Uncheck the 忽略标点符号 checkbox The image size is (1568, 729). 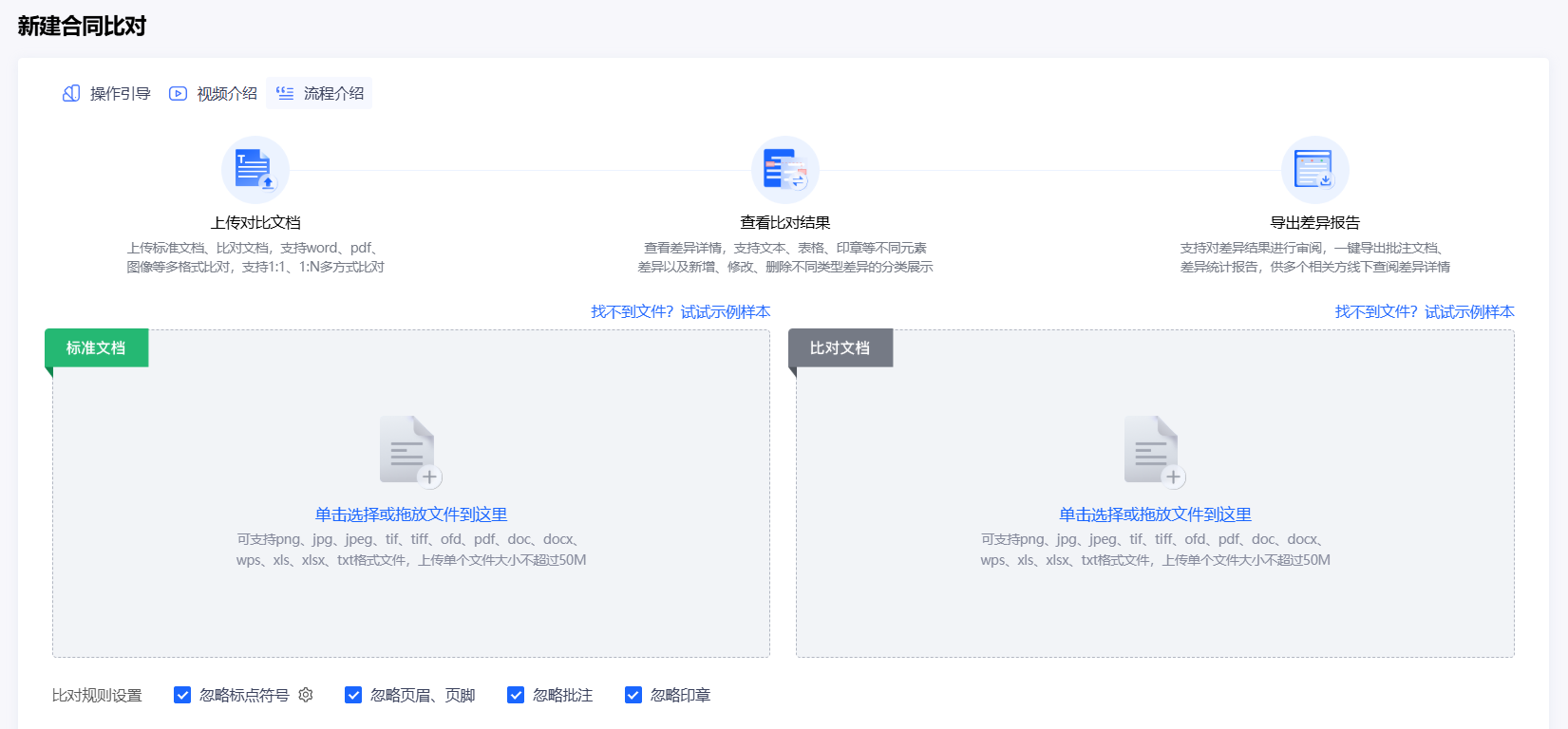click(x=182, y=695)
